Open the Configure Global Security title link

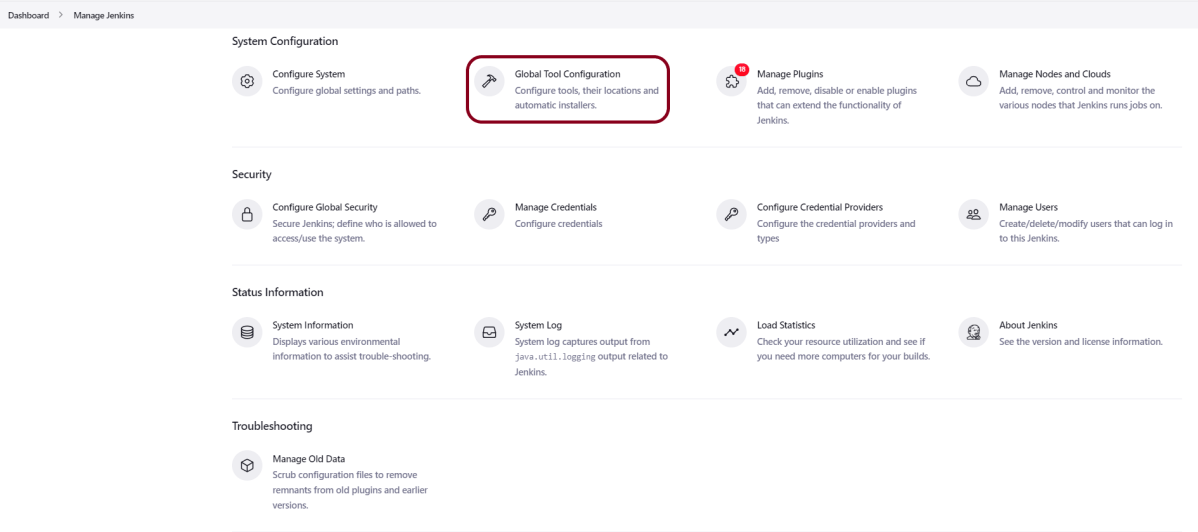coord(324,207)
